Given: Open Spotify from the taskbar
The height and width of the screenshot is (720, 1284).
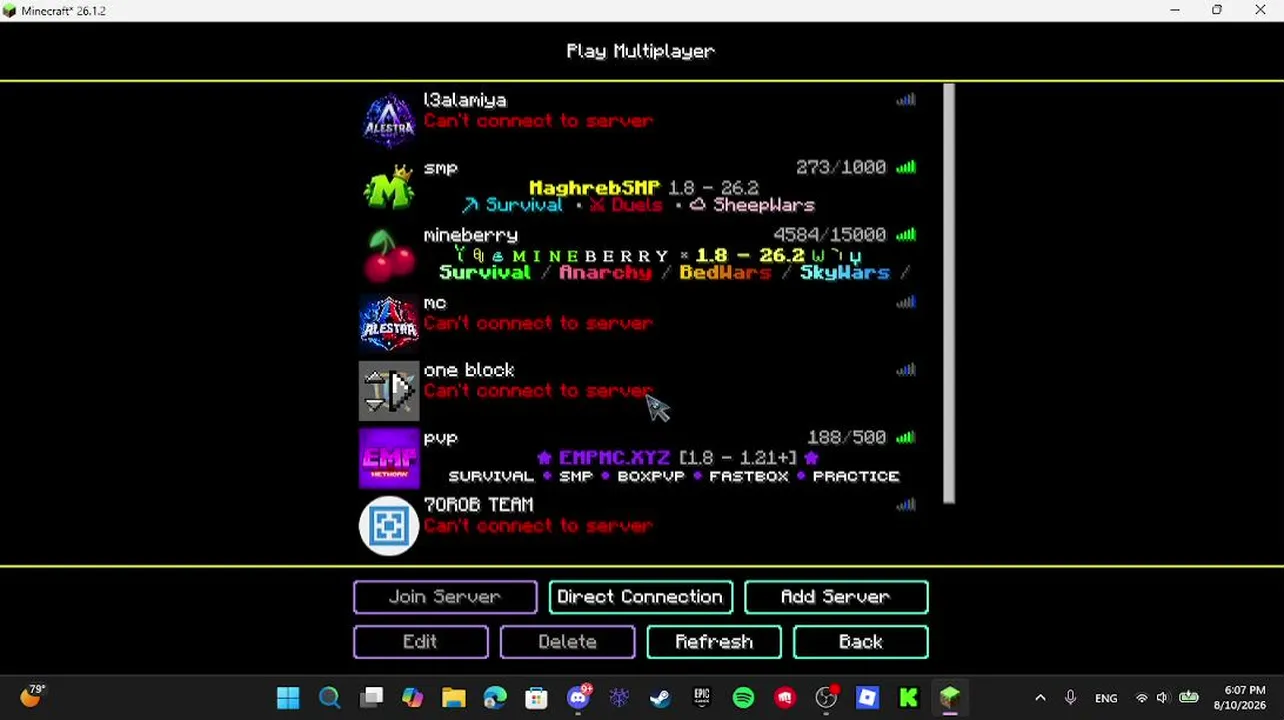Looking at the screenshot, I should coord(743,697).
